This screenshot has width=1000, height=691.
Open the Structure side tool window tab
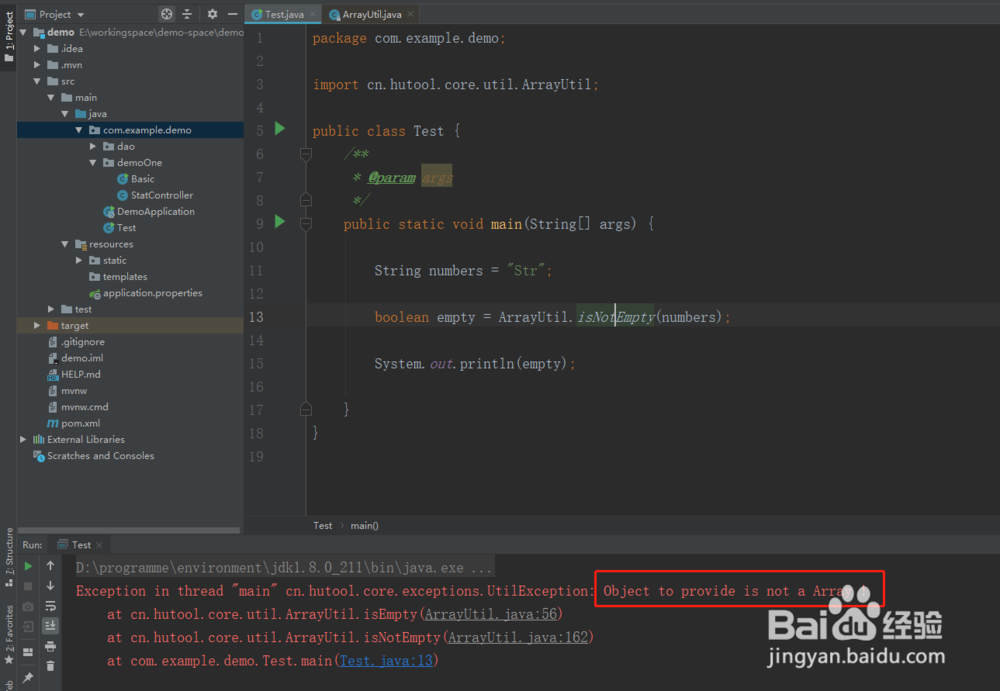[x=9, y=557]
